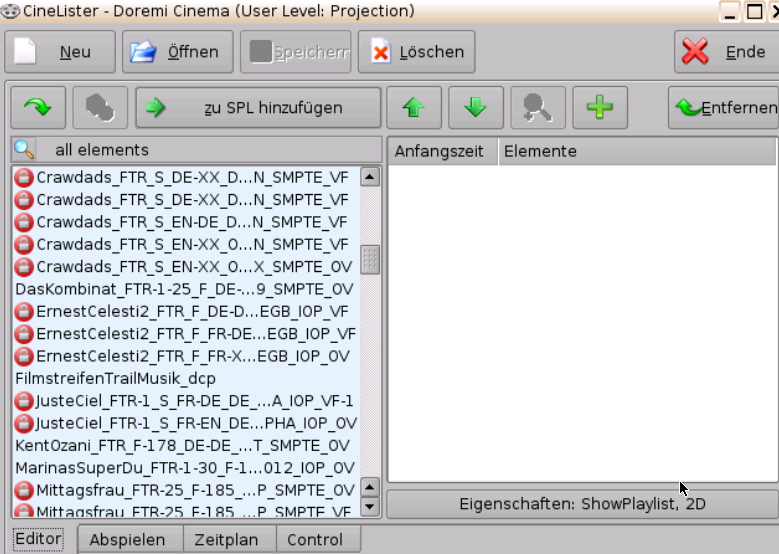The width and height of the screenshot is (779, 554).
Task: Quit with the Ende button
Action: coord(725,52)
